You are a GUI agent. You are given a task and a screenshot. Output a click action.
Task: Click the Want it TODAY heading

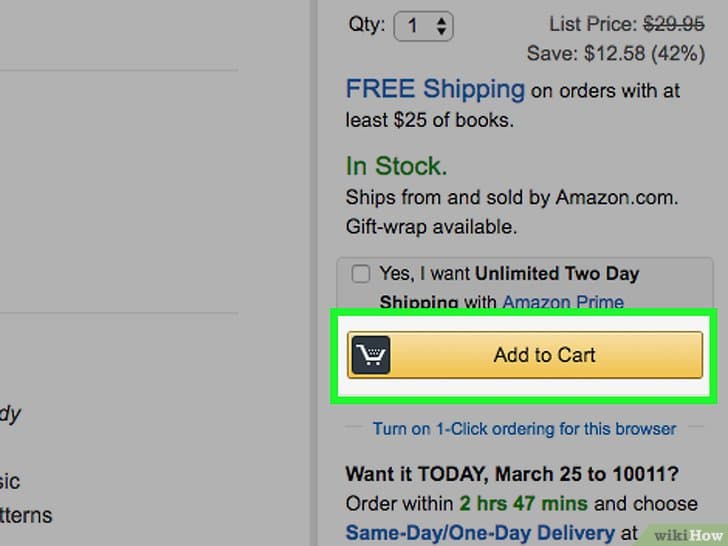pos(512,474)
